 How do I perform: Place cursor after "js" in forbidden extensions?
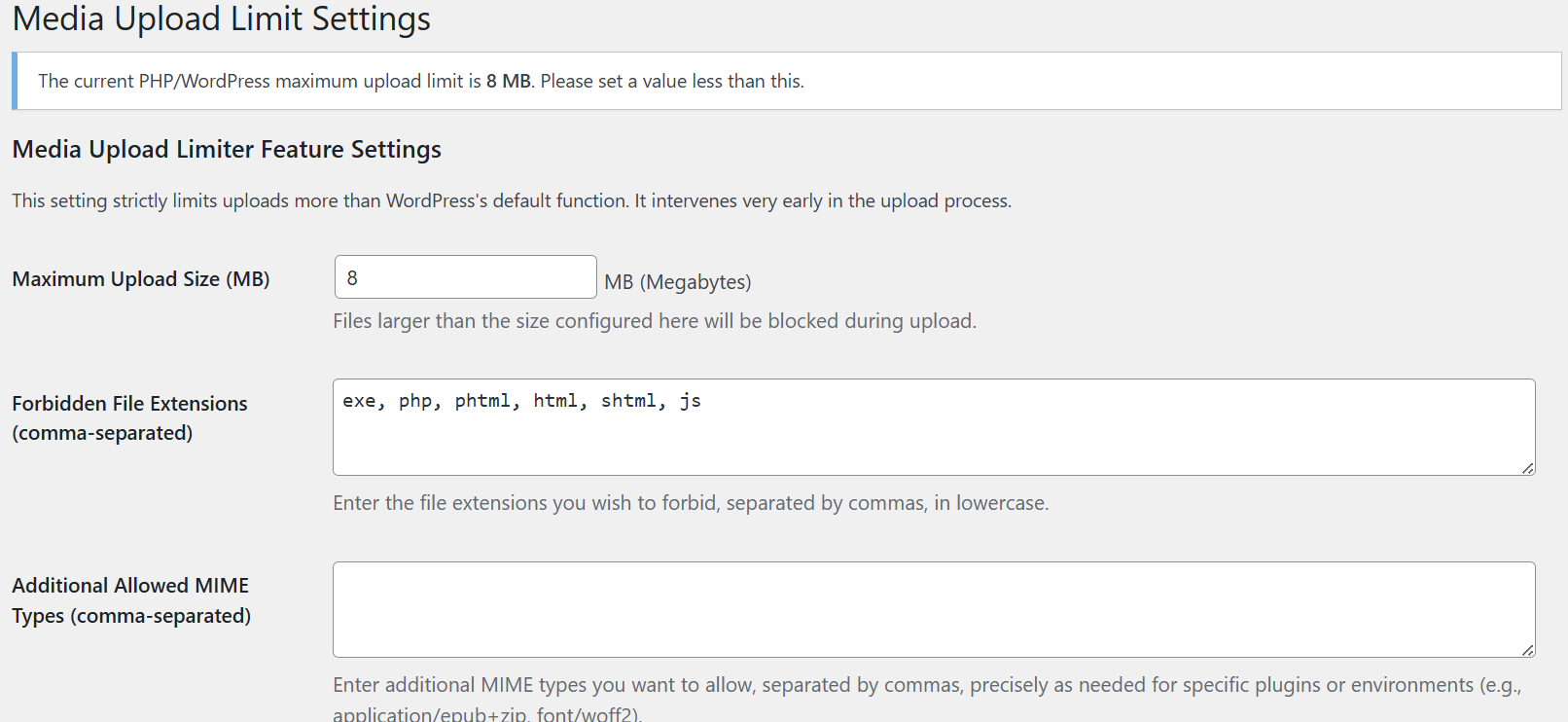click(x=702, y=401)
